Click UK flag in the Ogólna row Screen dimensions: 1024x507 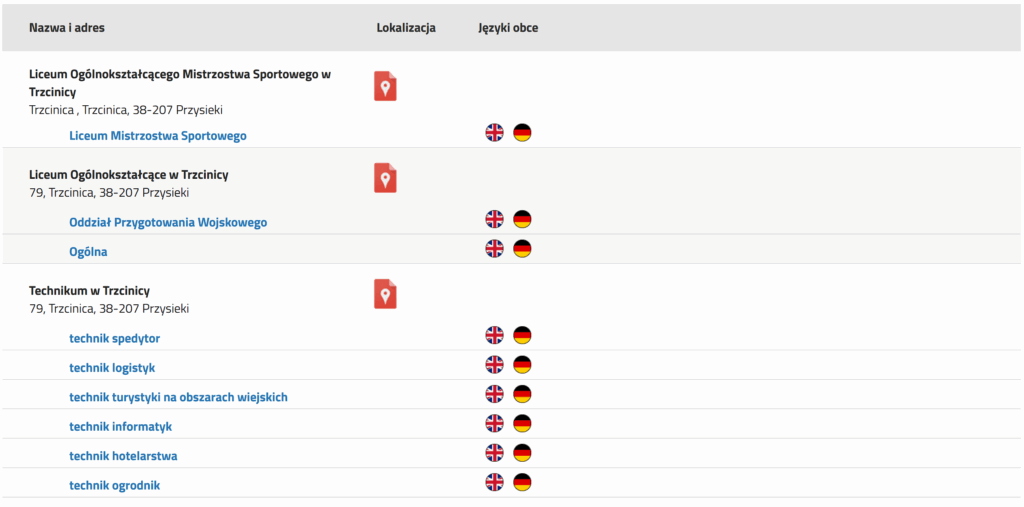coord(494,248)
